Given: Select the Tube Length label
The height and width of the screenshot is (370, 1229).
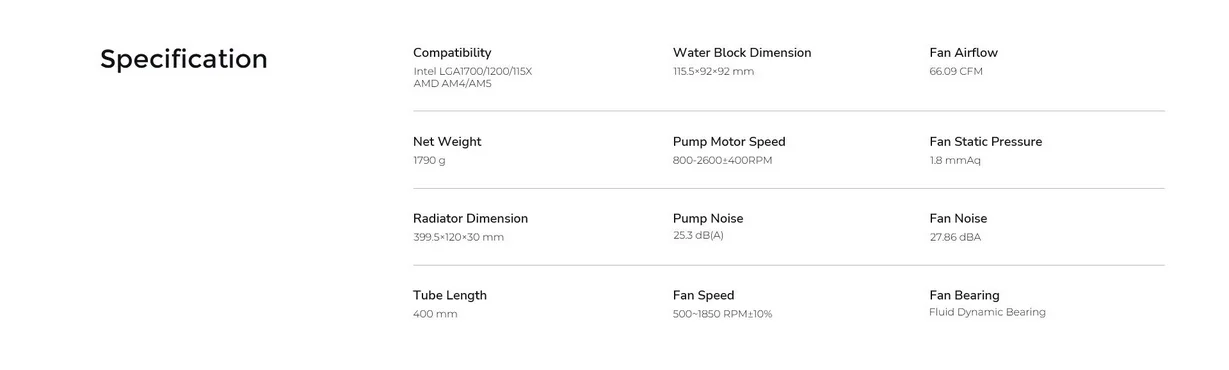Looking at the screenshot, I should (450, 296).
